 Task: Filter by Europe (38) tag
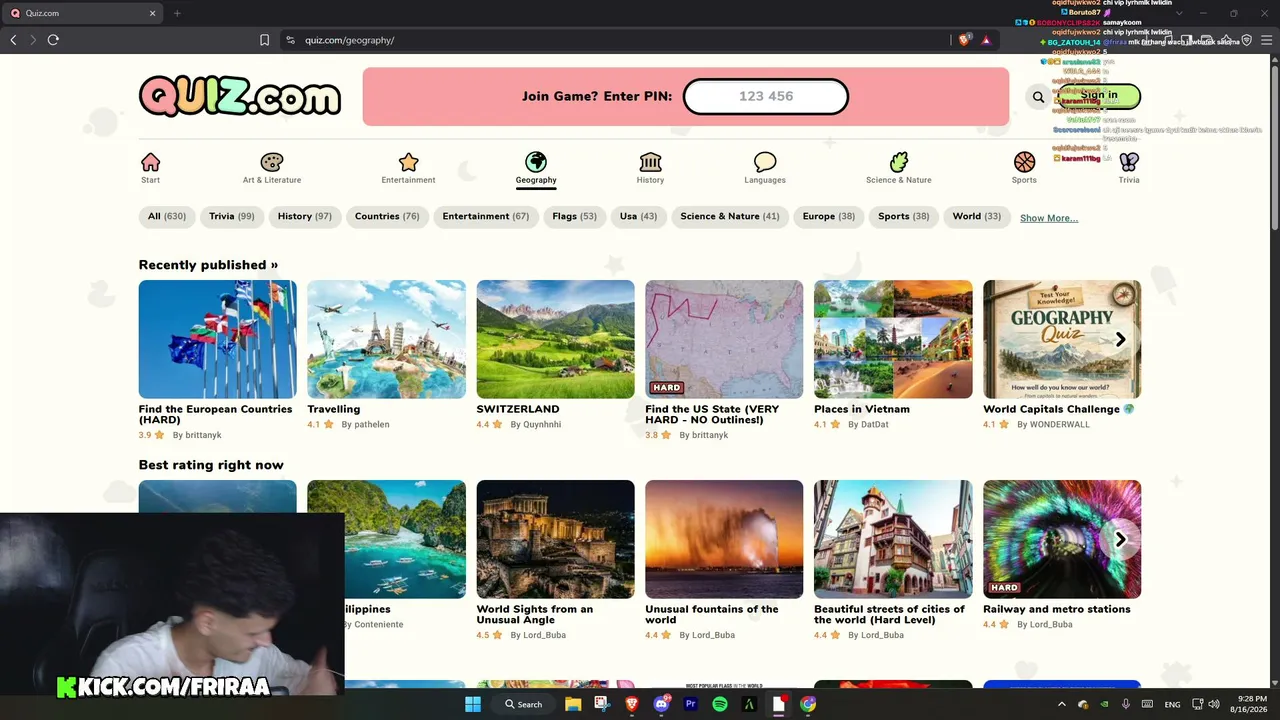829,217
